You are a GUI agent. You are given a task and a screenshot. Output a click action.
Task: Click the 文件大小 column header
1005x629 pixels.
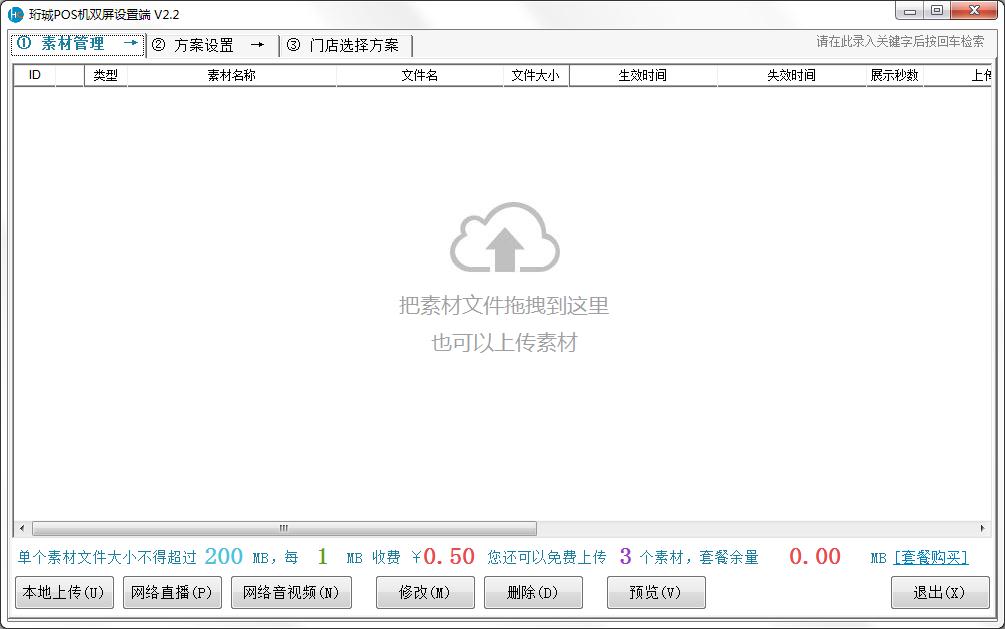click(x=535, y=75)
